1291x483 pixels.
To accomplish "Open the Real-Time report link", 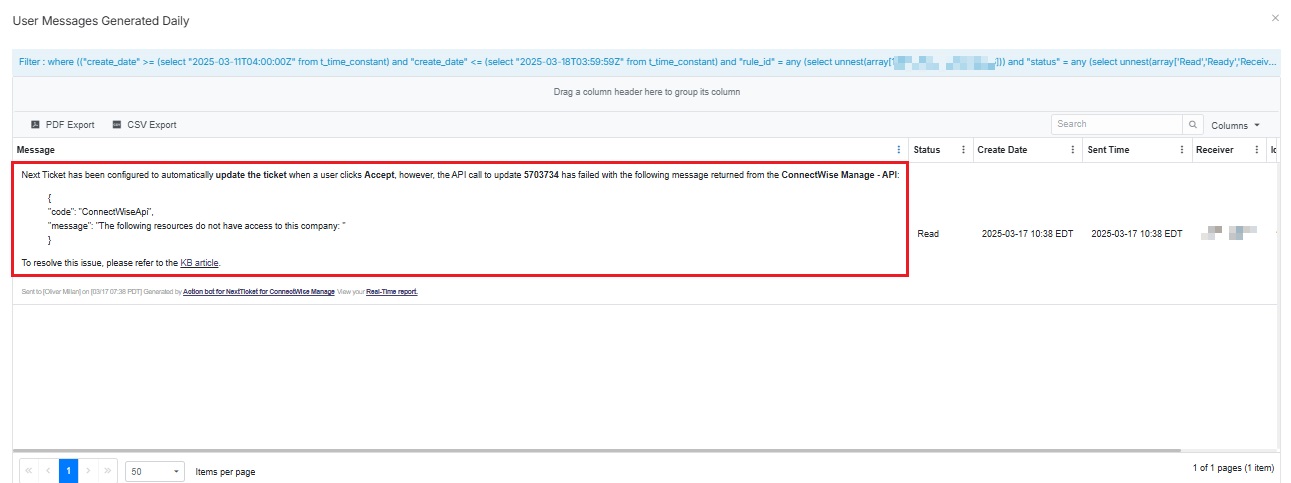I will 392,292.
